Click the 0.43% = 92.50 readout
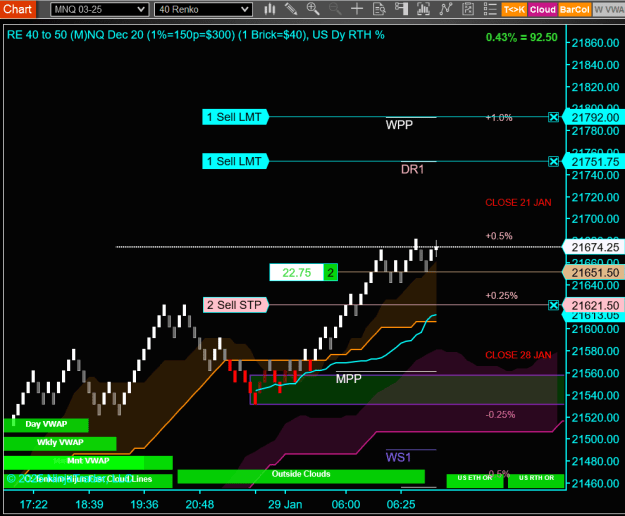 [x=521, y=37]
